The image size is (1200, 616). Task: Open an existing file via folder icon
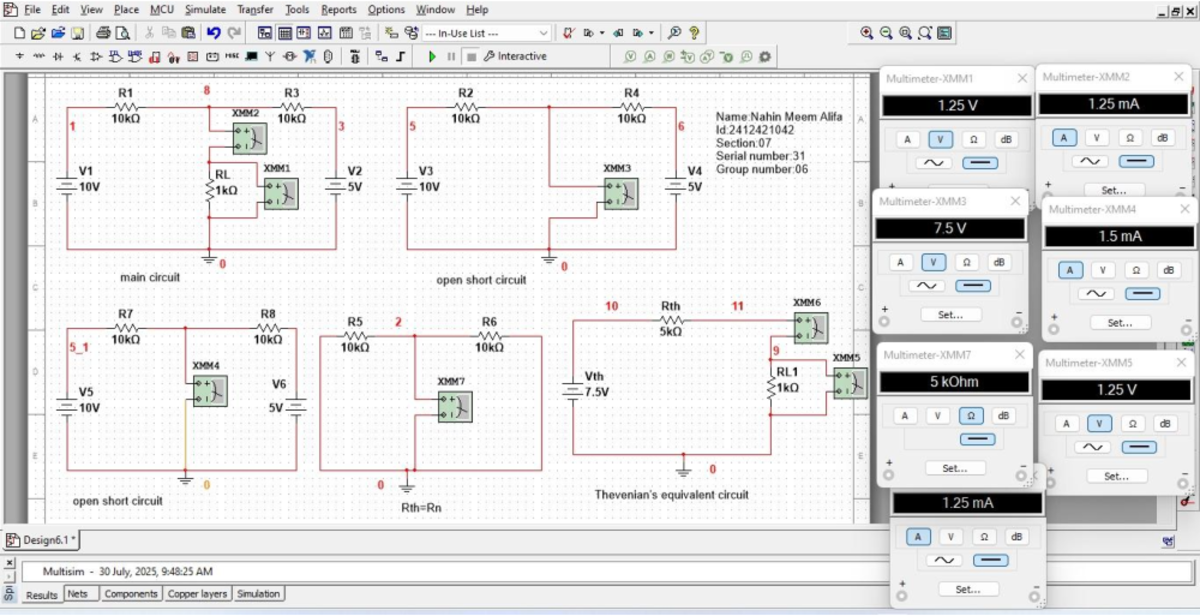(x=37, y=33)
